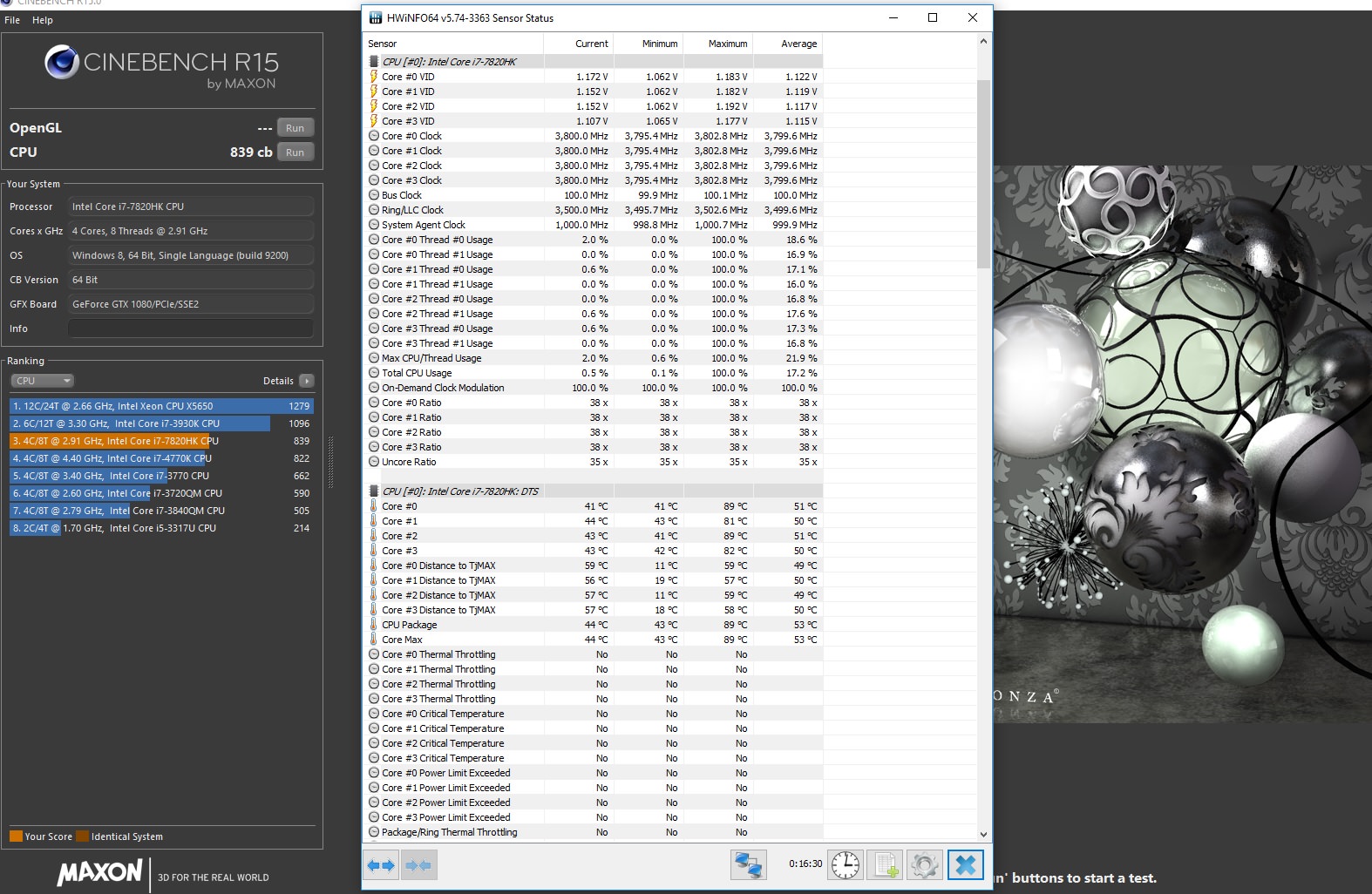Click the blue X close-sensors button

(x=966, y=864)
